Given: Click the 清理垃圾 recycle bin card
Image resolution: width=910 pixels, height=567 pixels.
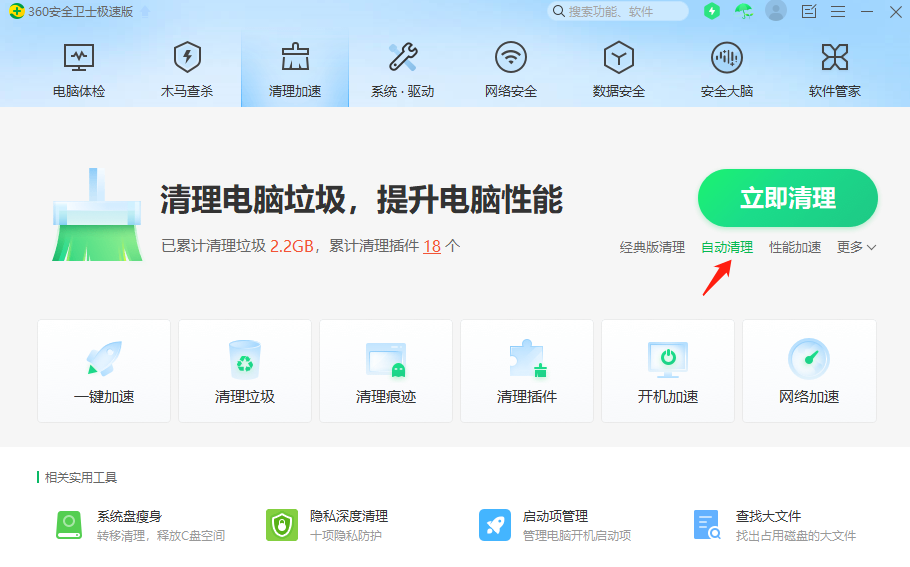Looking at the screenshot, I should click(x=245, y=371).
